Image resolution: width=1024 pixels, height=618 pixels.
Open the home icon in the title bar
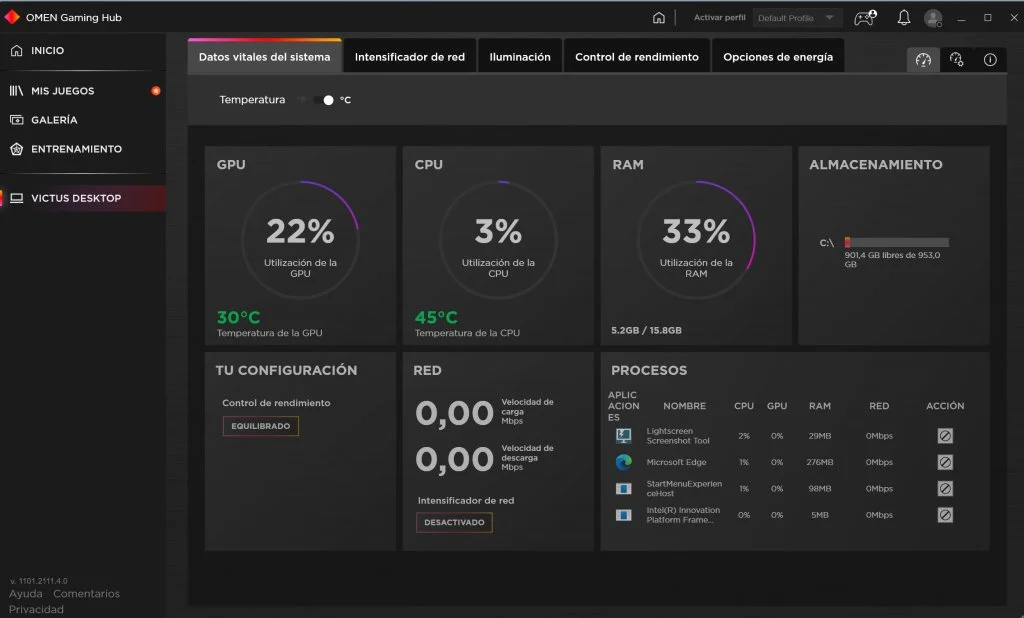(659, 18)
